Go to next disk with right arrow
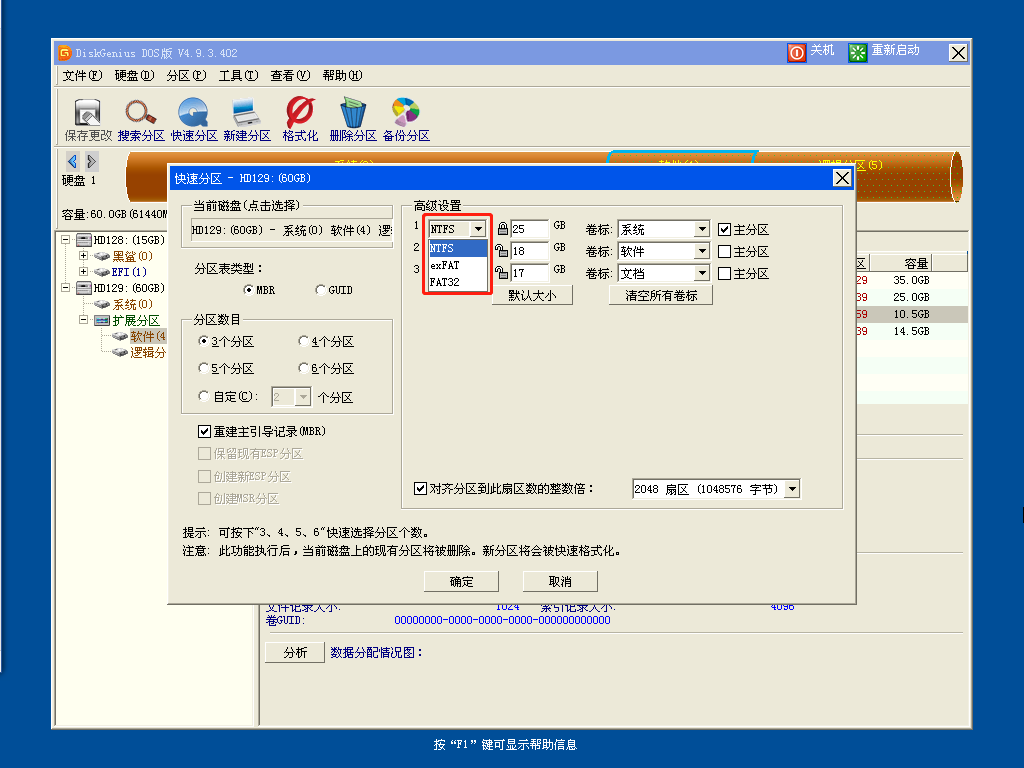This screenshot has width=1024, height=768. (91, 161)
